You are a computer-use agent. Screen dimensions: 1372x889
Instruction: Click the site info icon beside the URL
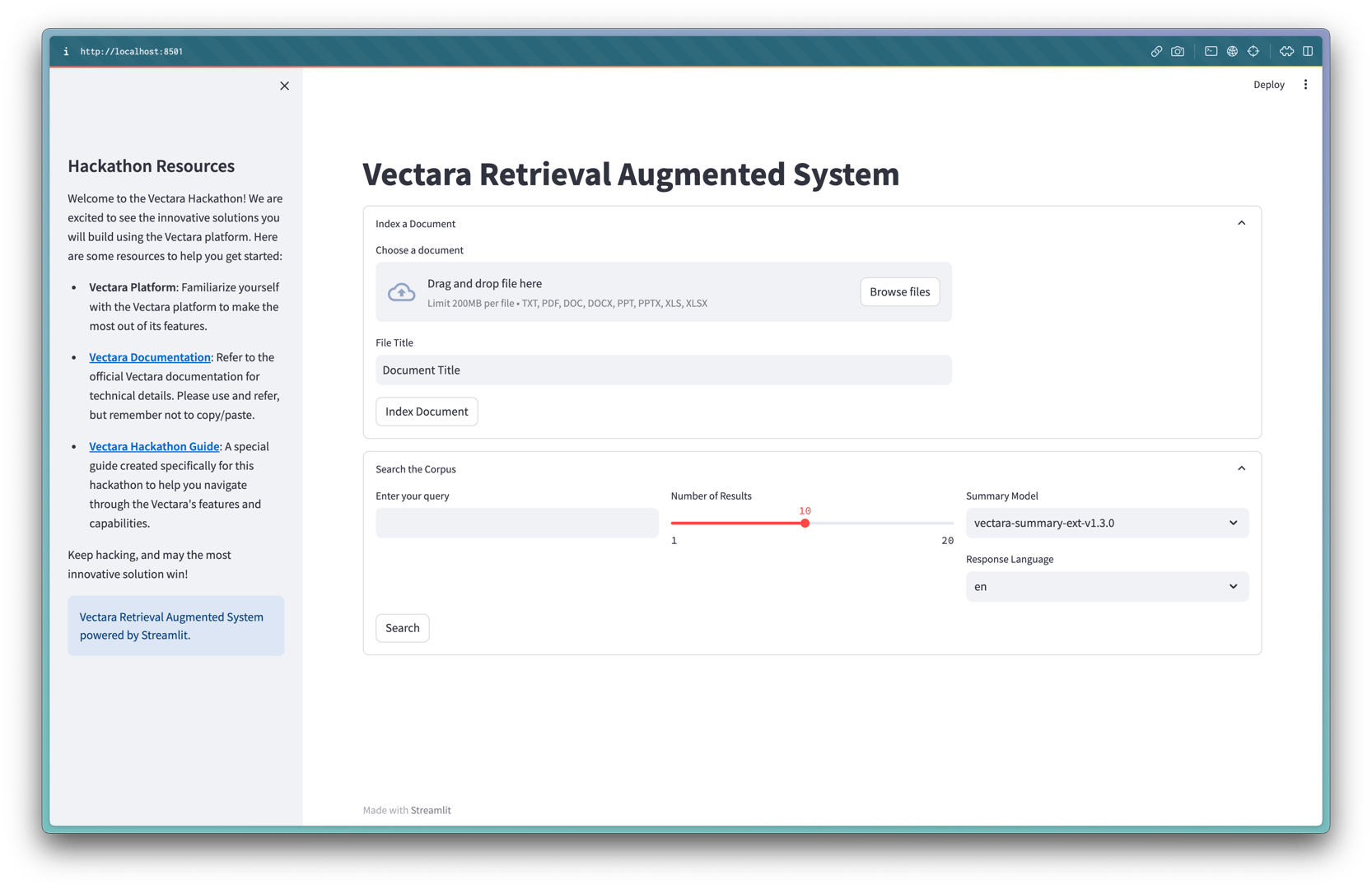click(66, 51)
